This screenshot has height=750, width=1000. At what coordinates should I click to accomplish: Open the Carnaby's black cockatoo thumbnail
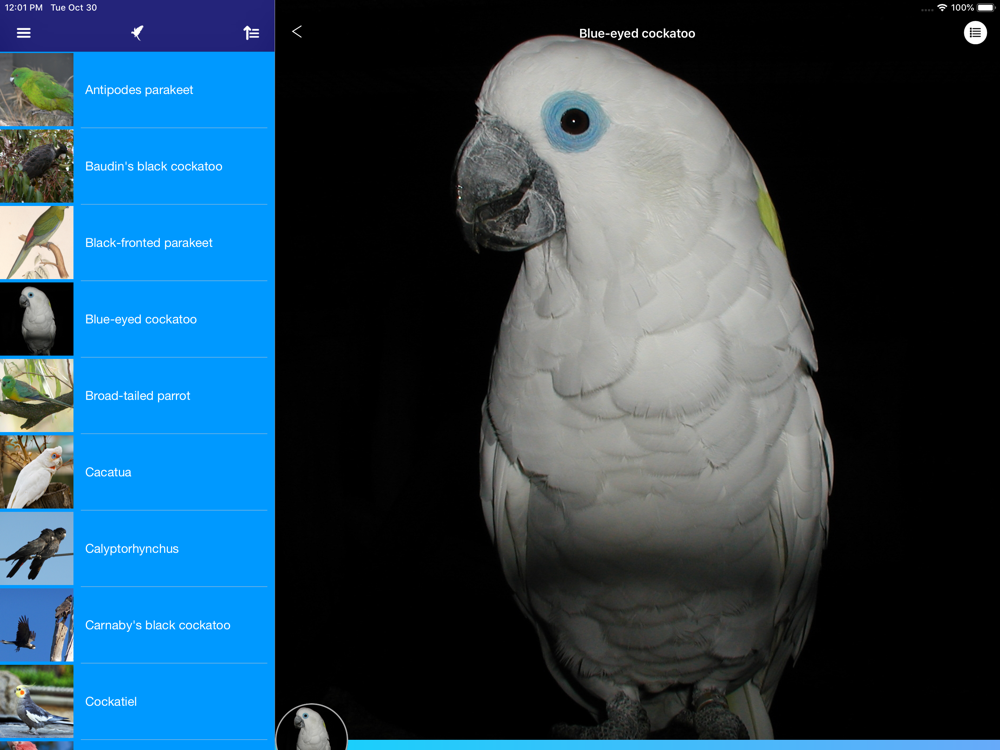tap(36, 625)
